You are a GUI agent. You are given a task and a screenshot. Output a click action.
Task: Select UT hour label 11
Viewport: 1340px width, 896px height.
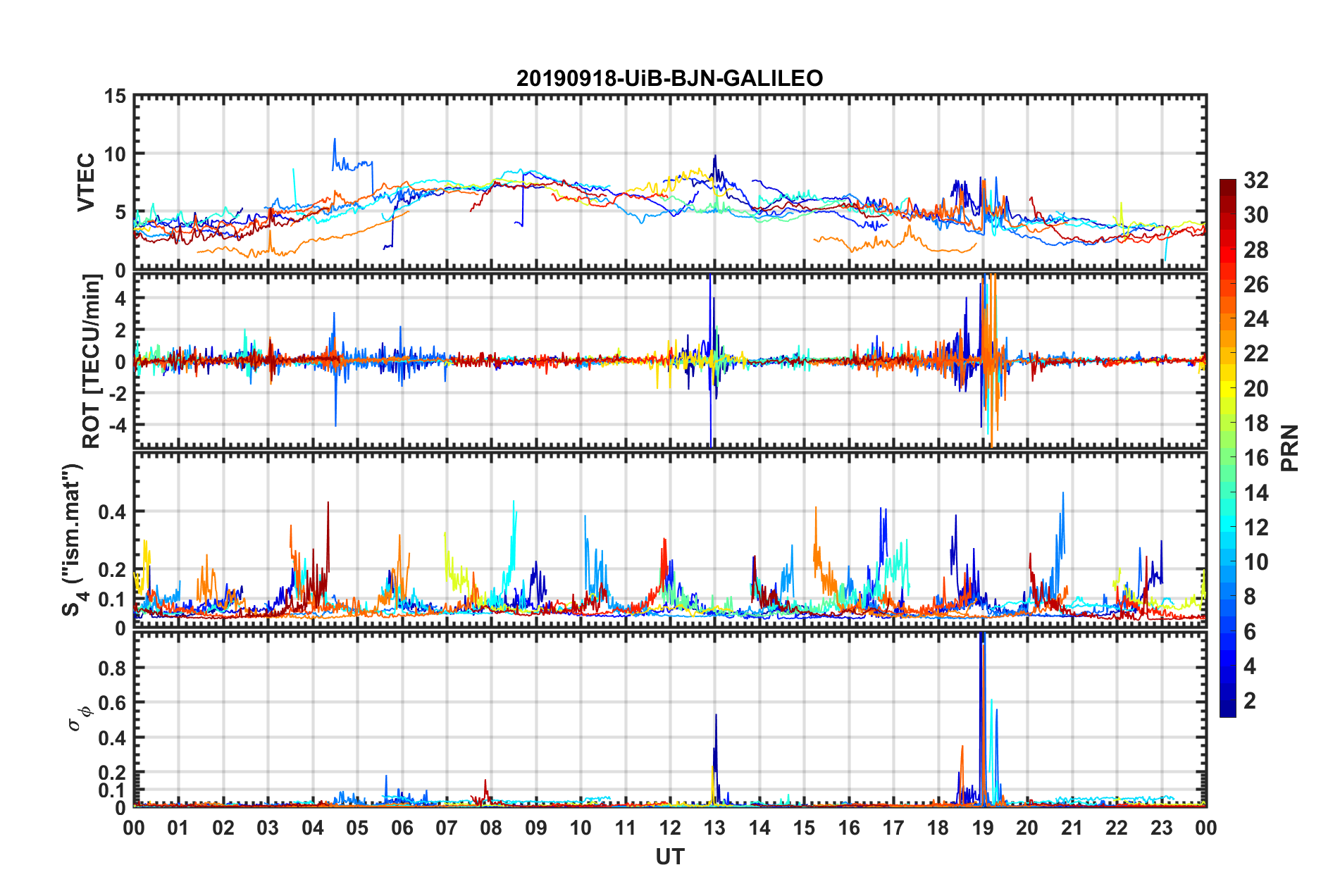point(626,828)
